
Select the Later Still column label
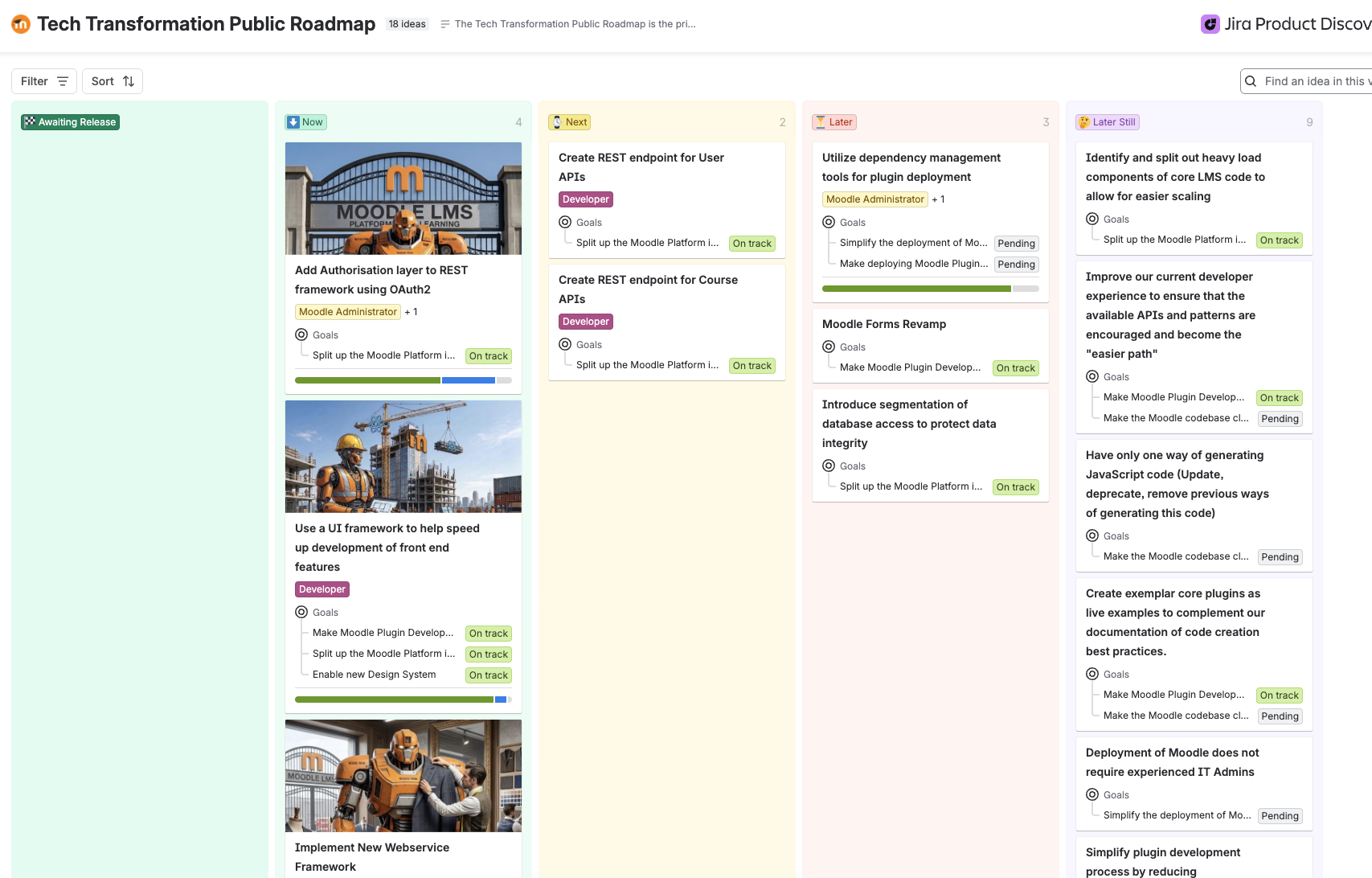coord(1108,122)
